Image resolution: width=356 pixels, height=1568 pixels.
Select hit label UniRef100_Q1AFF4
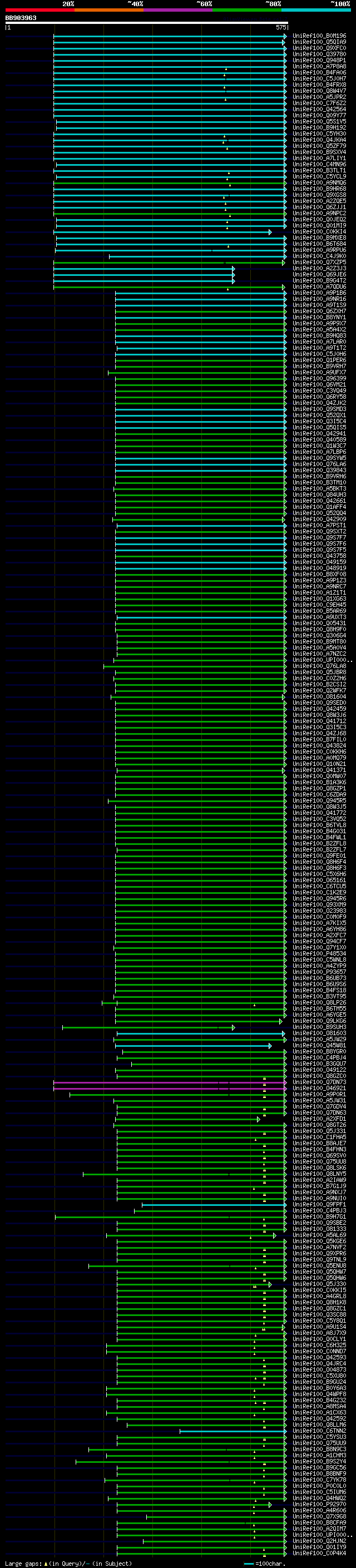point(319,507)
